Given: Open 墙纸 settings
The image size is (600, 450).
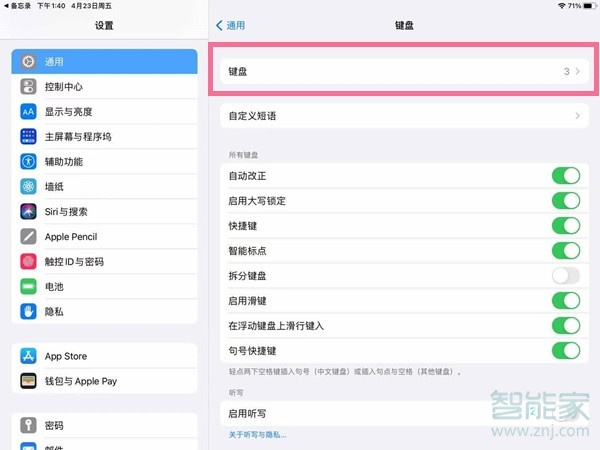Looking at the screenshot, I should coord(104,186).
